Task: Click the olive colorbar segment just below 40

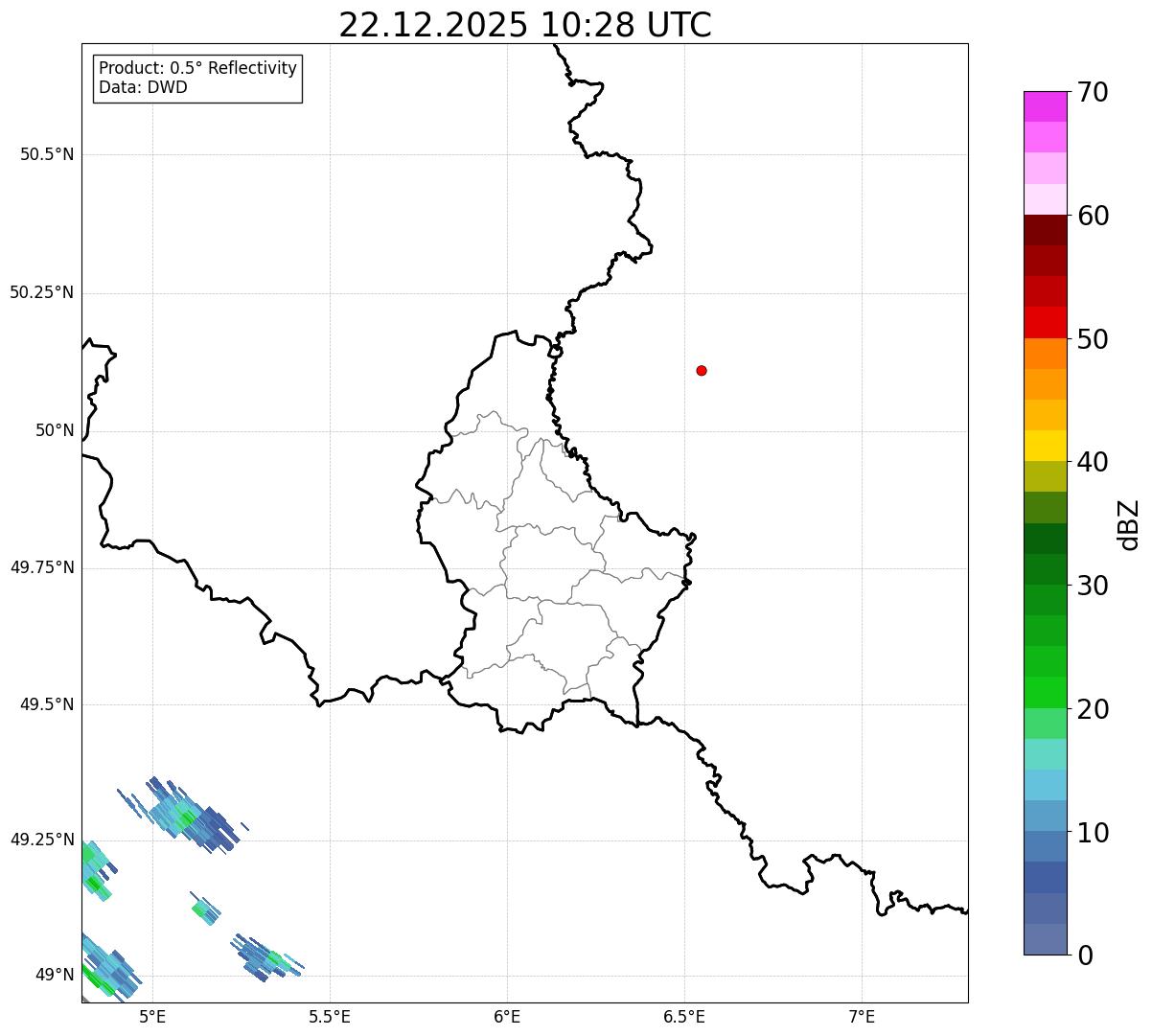Action: point(1045,476)
